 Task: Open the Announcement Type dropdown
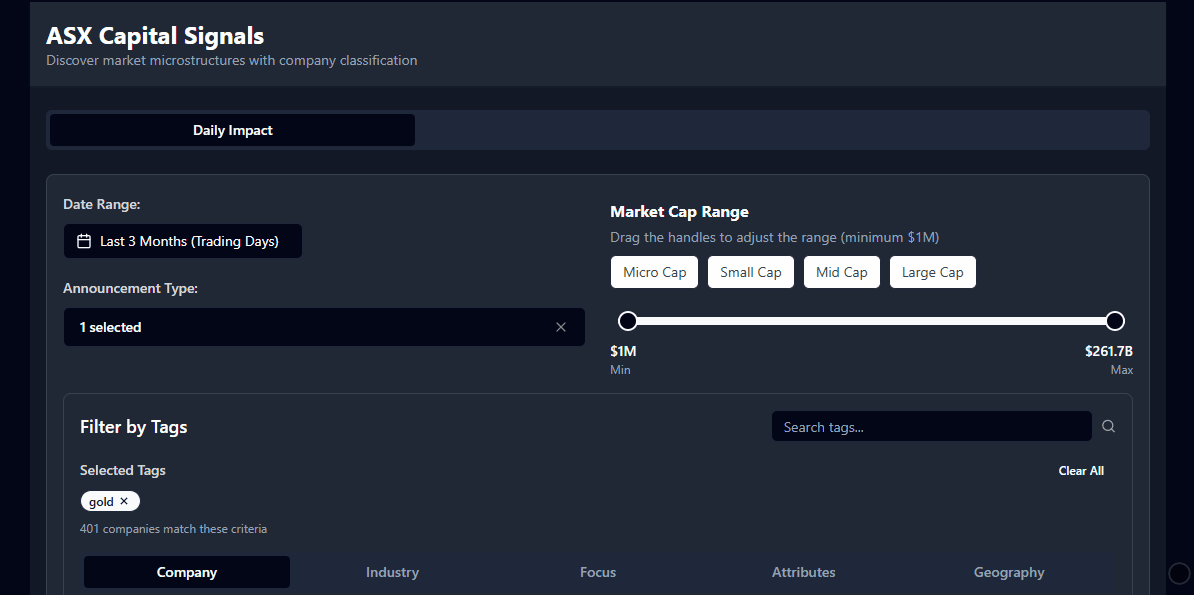[324, 327]
